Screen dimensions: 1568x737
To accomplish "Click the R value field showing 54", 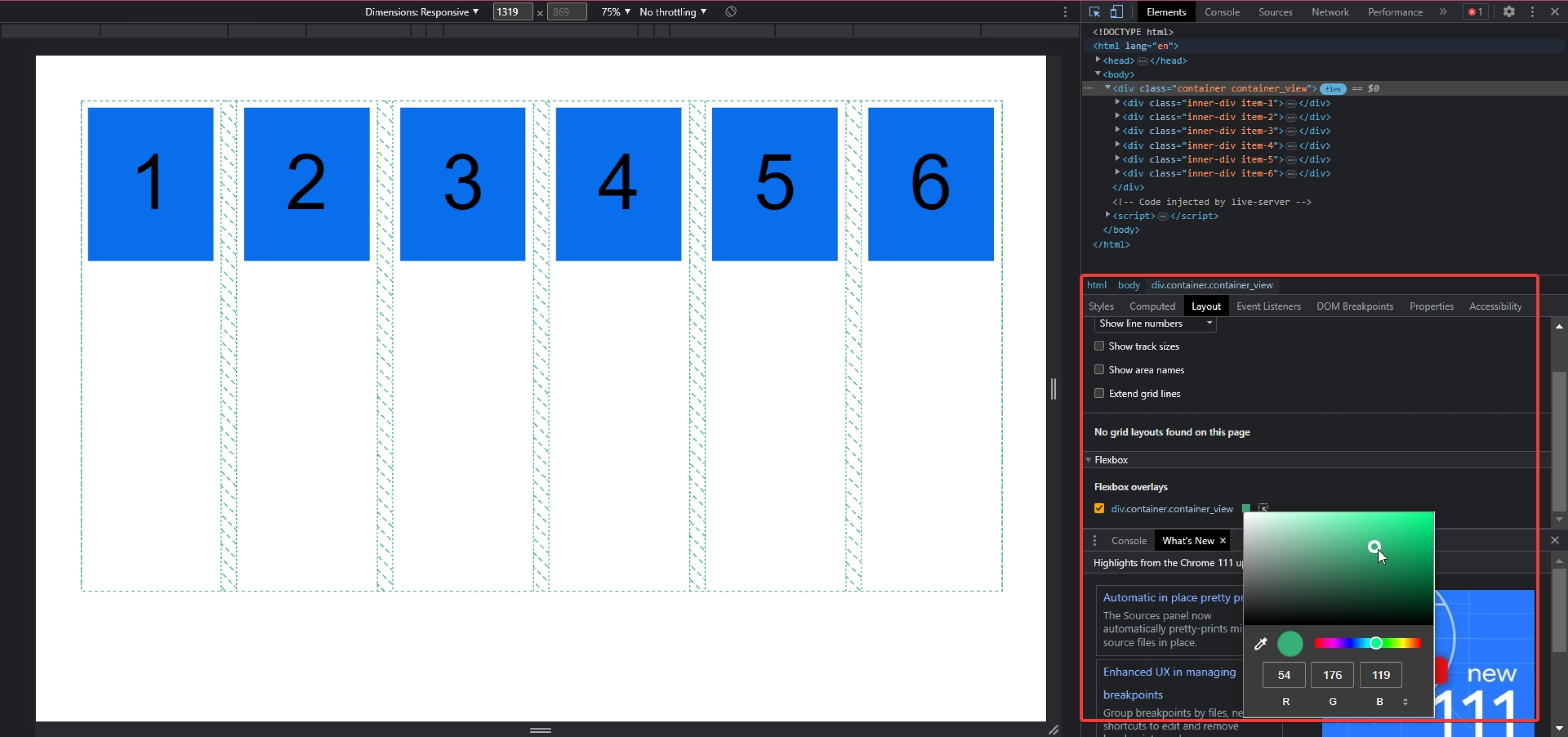I will 1284,675.
